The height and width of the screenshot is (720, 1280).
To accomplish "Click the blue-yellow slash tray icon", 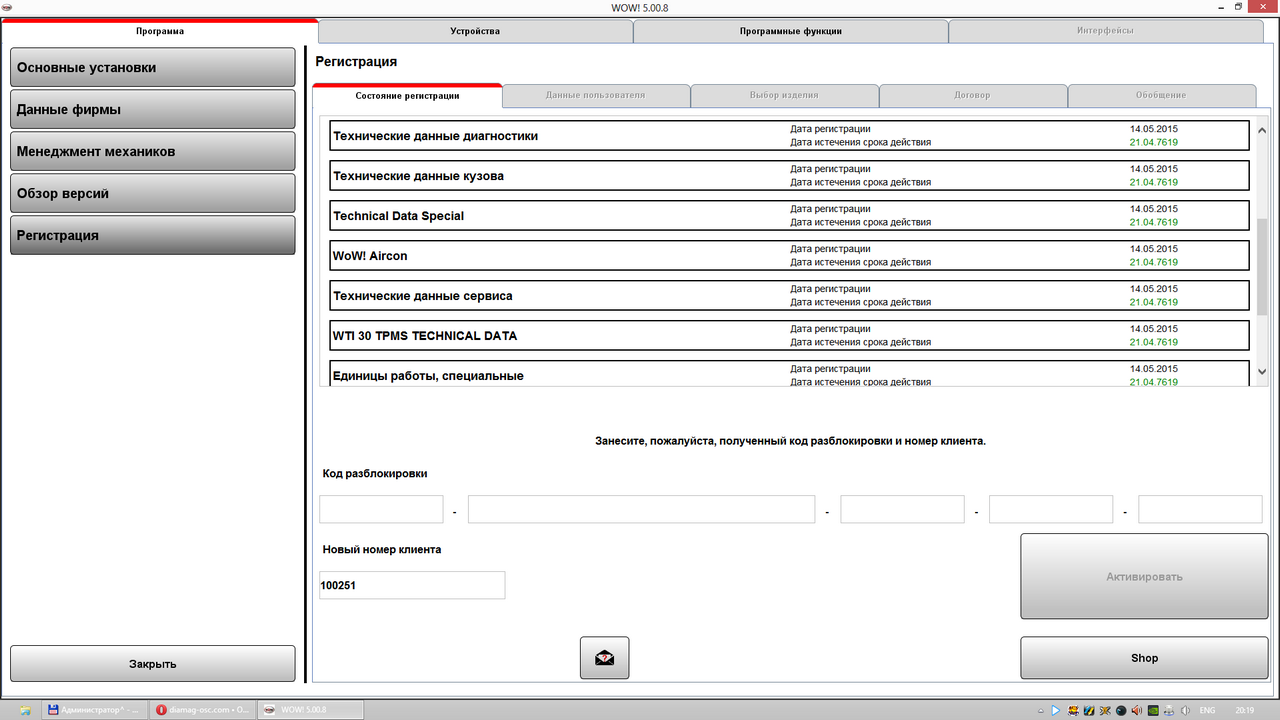I will coord(1089,710).
